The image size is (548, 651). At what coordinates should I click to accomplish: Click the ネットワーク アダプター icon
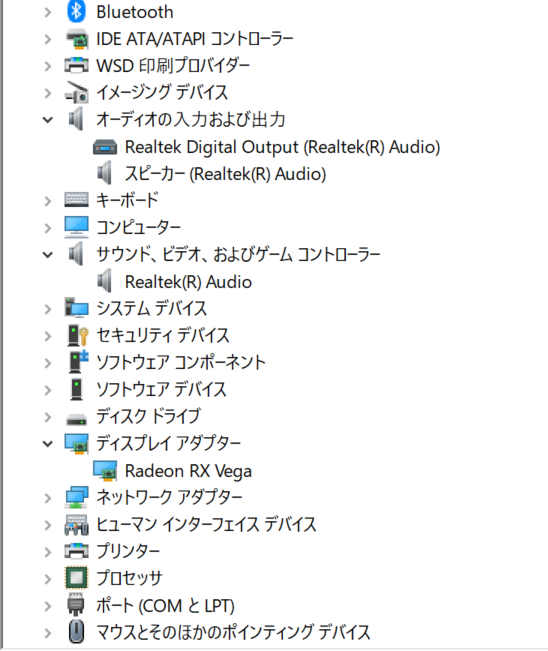coord(76,497)
